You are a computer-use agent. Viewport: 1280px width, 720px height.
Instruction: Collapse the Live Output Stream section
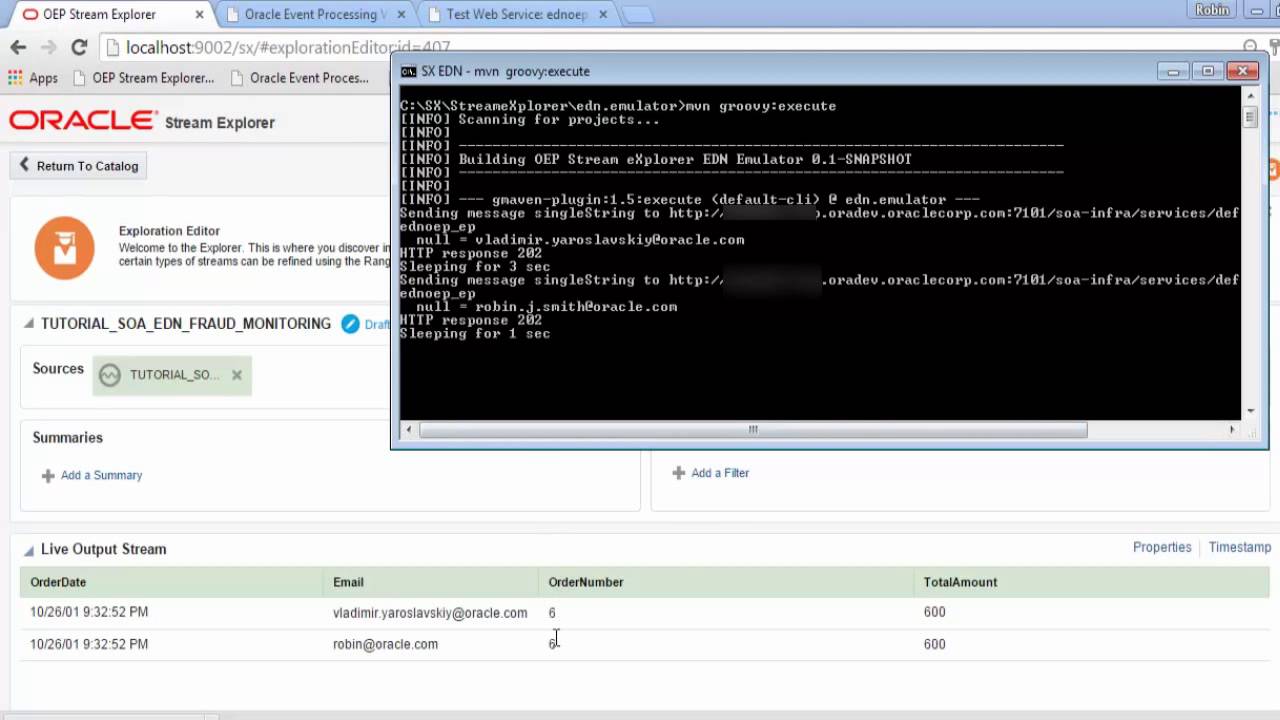click(29, 550)
